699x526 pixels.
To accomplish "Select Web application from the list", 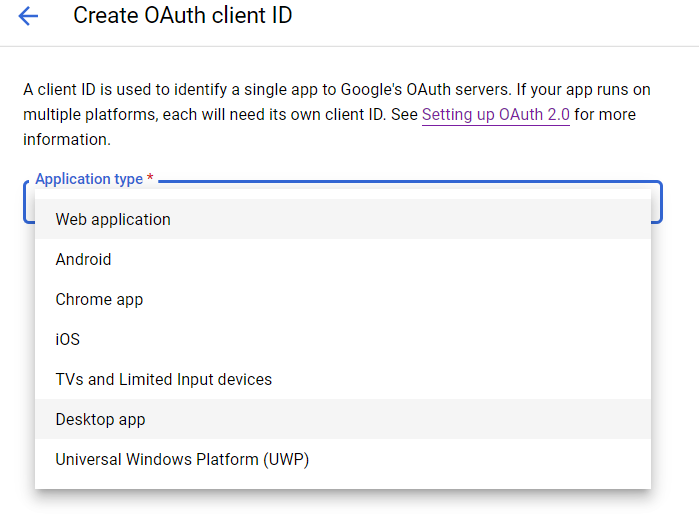I will [x=113, y=219].
